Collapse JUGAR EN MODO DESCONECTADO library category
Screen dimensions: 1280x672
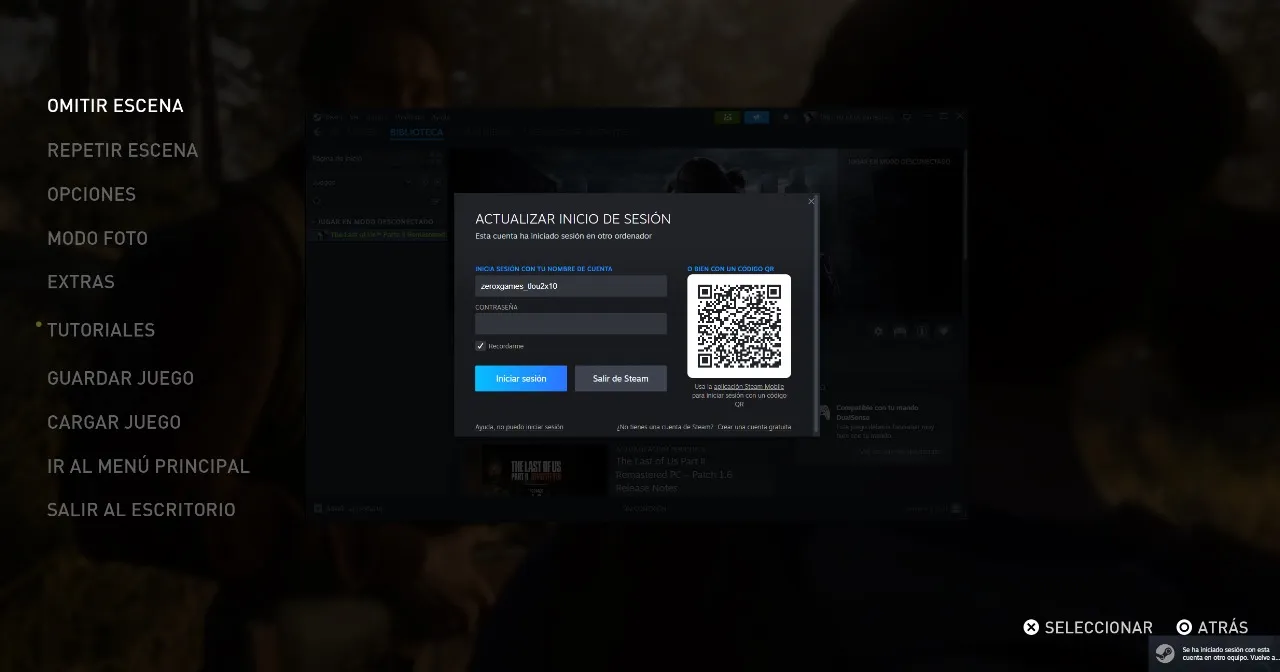coord(374,222)
